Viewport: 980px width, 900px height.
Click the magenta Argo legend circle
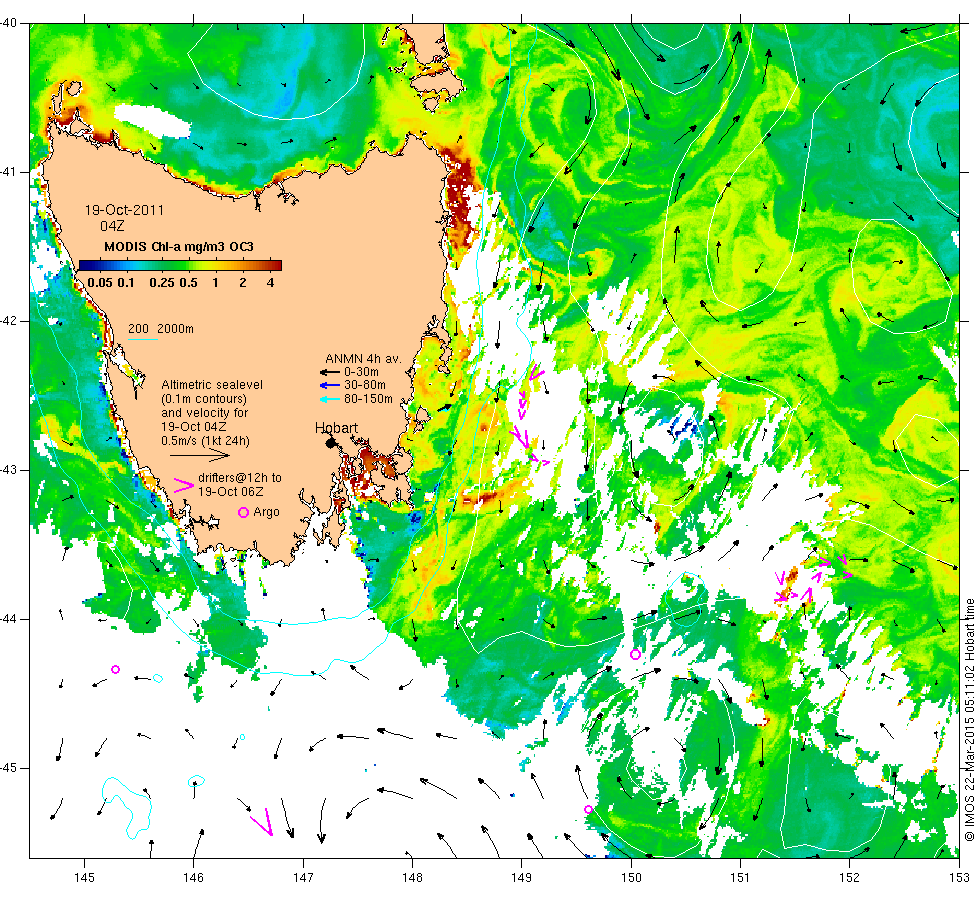pyautogui.click(x=244, y=512)
